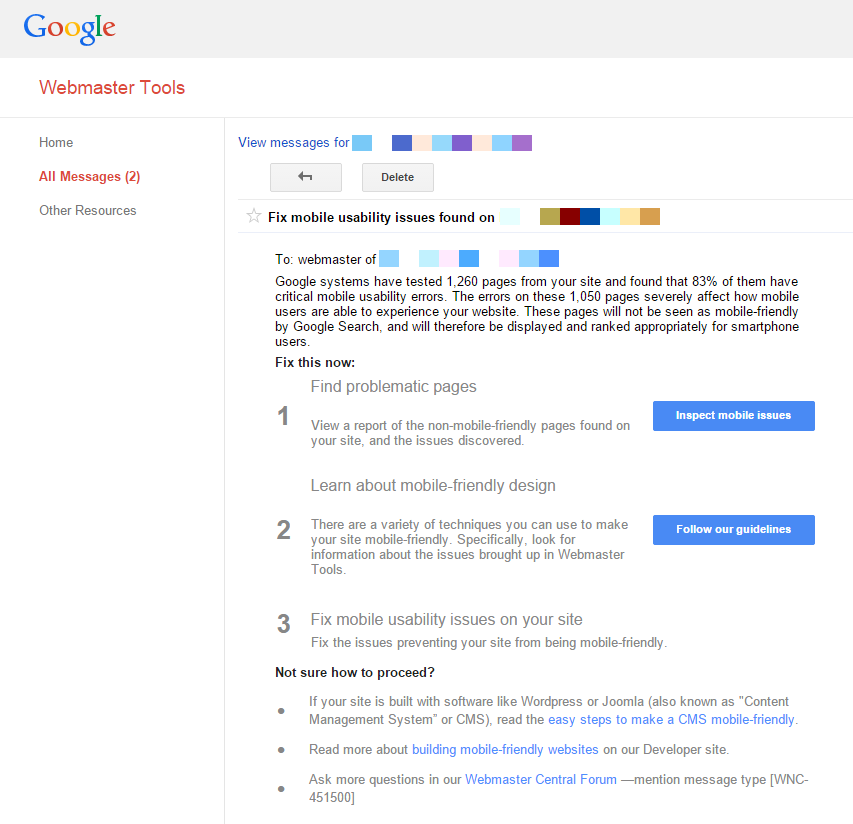This screenshot has height=824, width=853.
Task: Click 'View messages for' link
Action: [294, 143]
